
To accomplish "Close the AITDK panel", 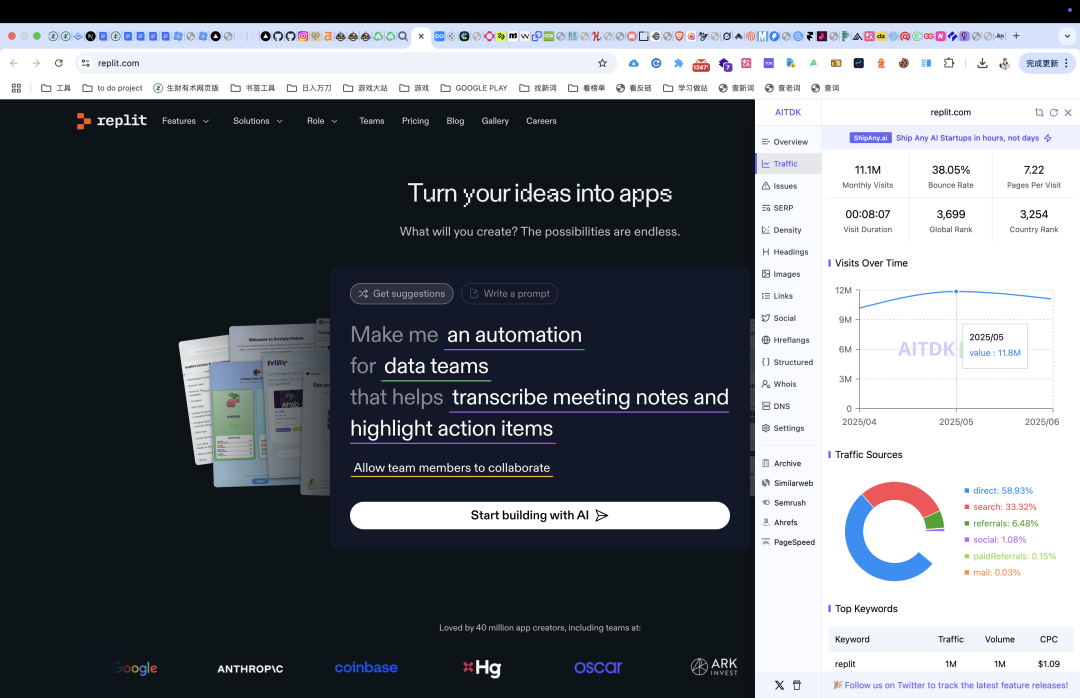I will (1068, 112).
